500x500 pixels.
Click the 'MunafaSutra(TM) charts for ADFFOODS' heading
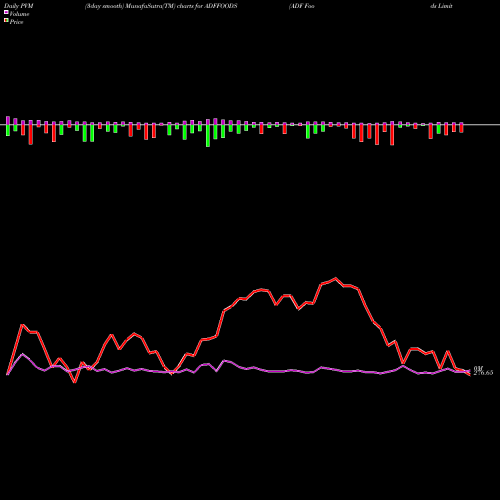coord(181,6)
